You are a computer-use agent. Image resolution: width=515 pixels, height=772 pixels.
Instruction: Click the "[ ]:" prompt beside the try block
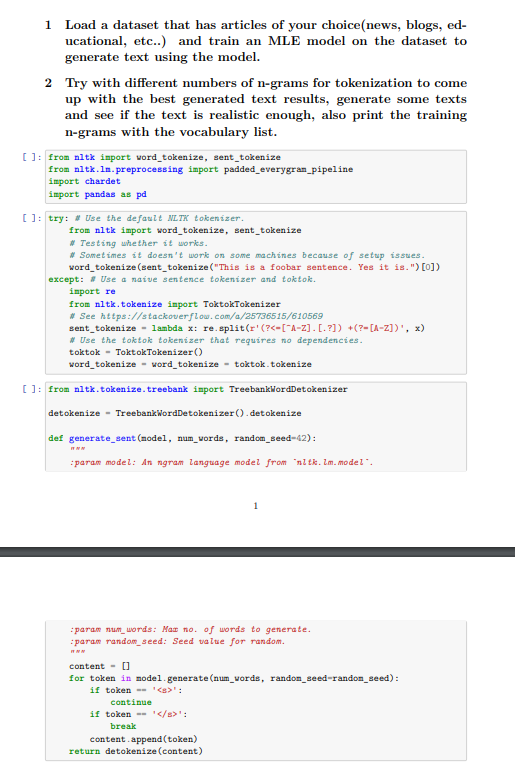[32, 218]
